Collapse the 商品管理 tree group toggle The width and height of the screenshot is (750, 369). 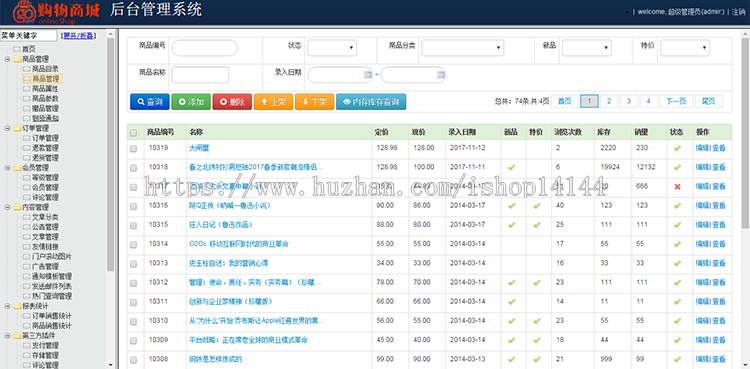[7, 59]
